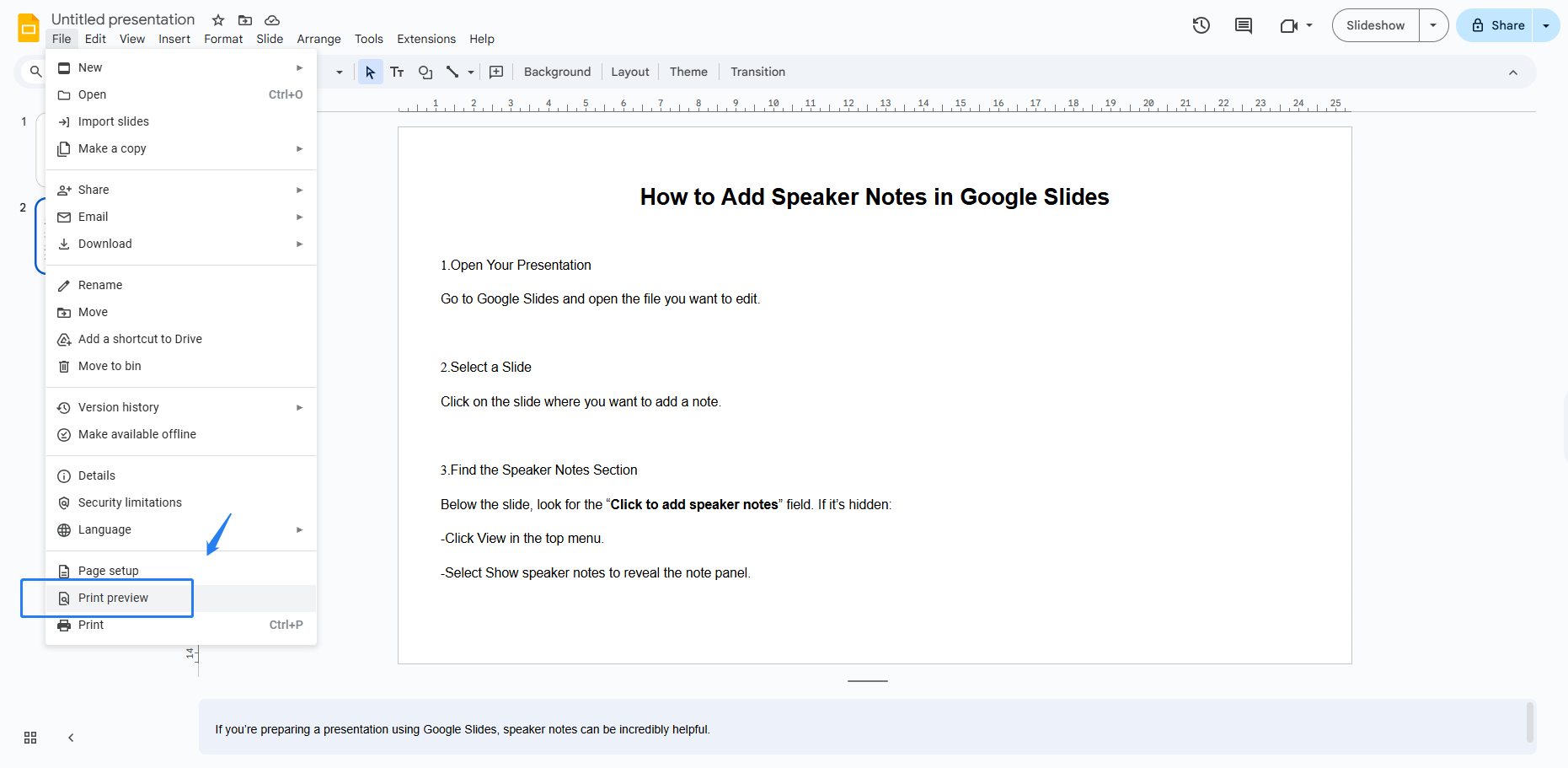Viewport: 1568px width, 768px height.
Task: Add a comment using the toolbar icon
Action: click(496, 72)
